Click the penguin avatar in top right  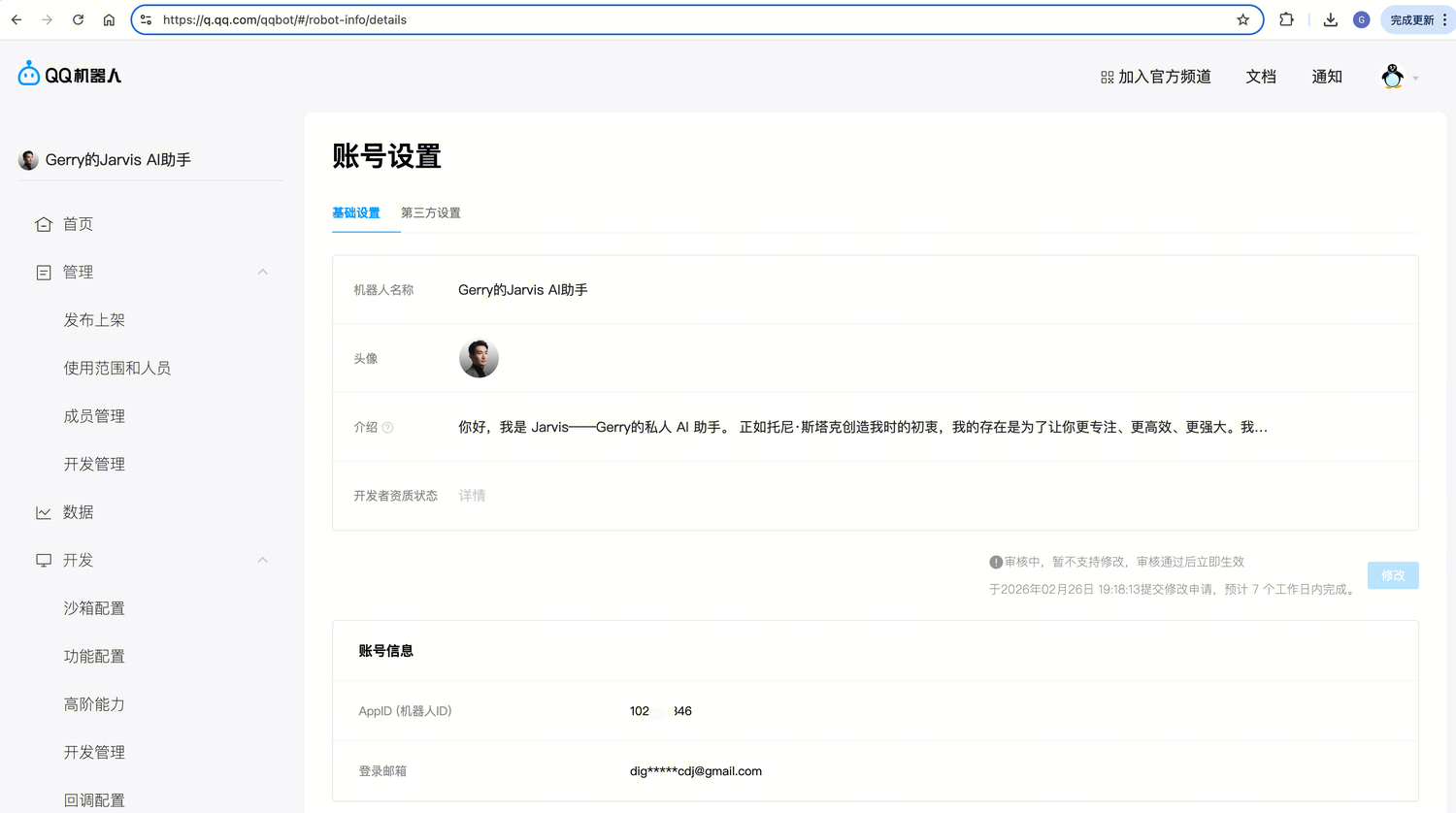click(x=1392, y=77)
